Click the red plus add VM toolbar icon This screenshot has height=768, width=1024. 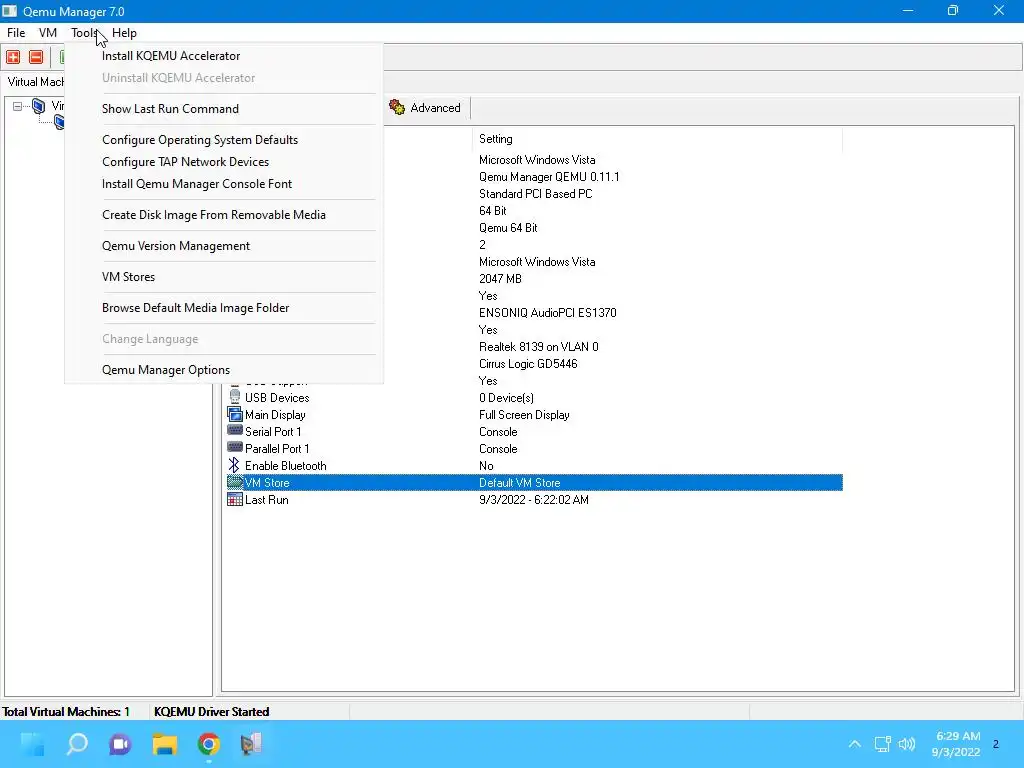[x=13, y=57]
